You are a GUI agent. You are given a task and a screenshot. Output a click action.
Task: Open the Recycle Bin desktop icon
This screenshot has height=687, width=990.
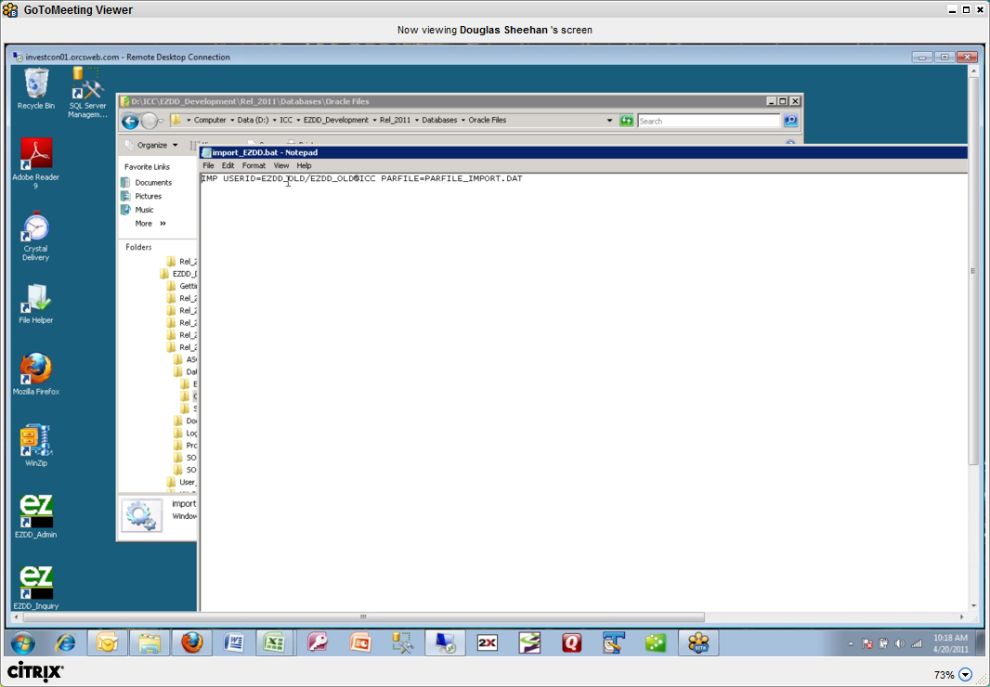36,85
